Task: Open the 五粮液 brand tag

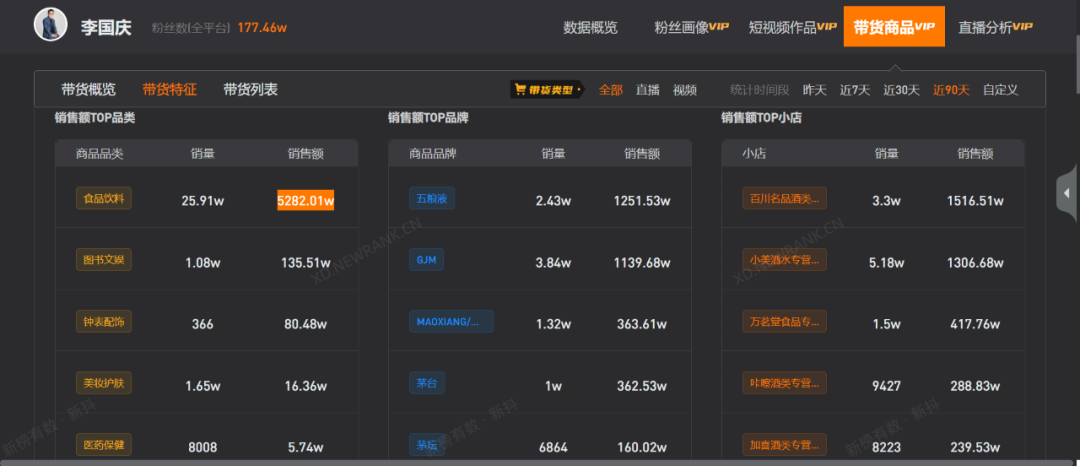Action: point(432,198)
